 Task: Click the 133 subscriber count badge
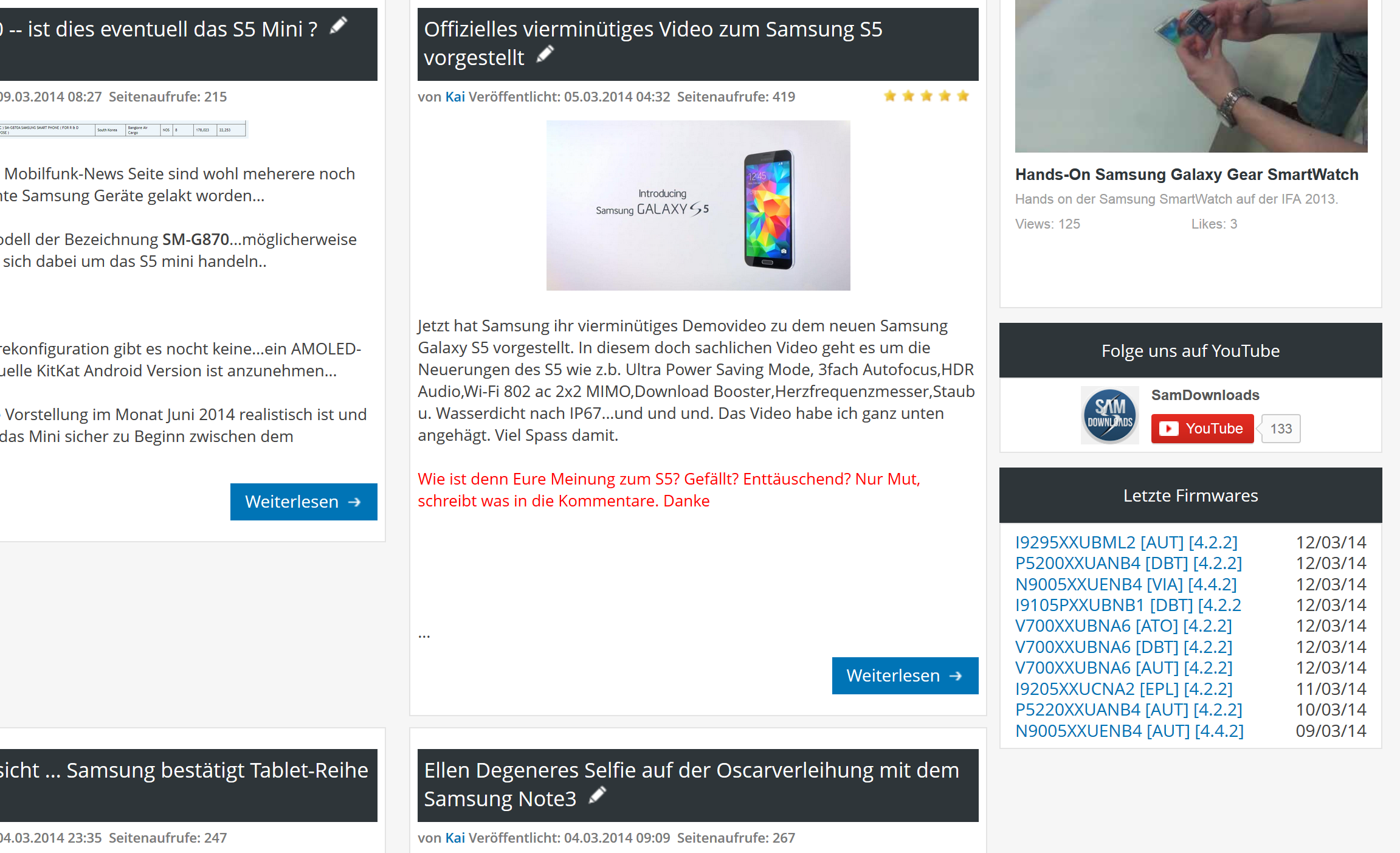[x=1281, y=429]
